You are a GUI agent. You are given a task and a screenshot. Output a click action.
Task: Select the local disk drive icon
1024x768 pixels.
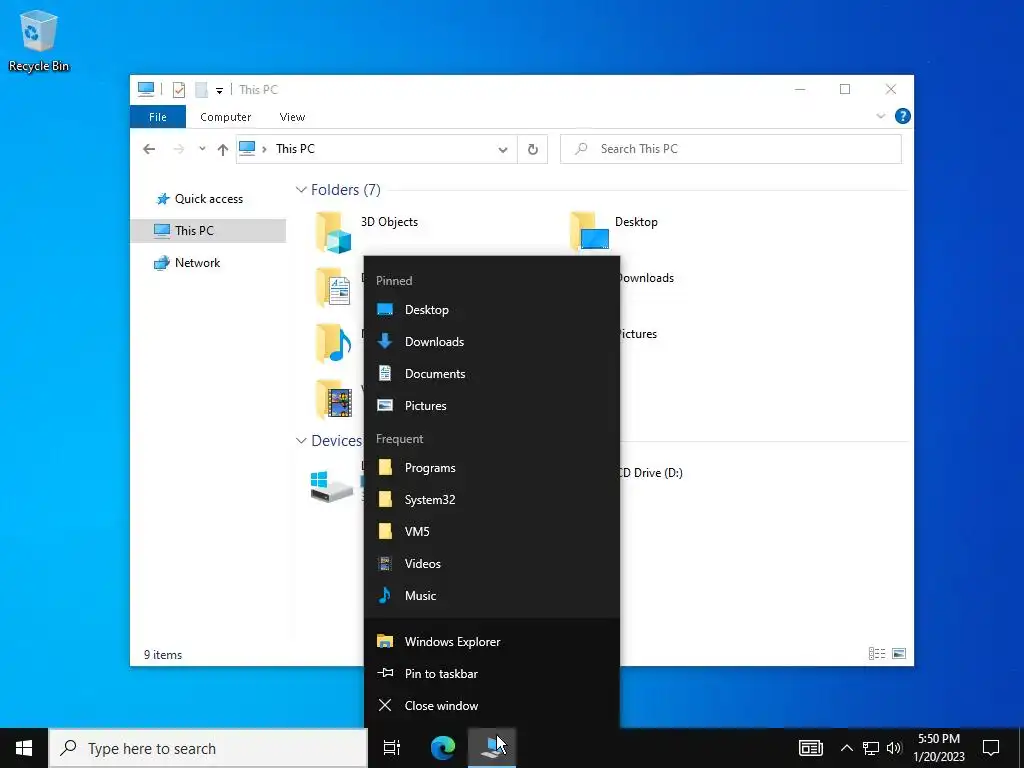[x=332, y=486]
